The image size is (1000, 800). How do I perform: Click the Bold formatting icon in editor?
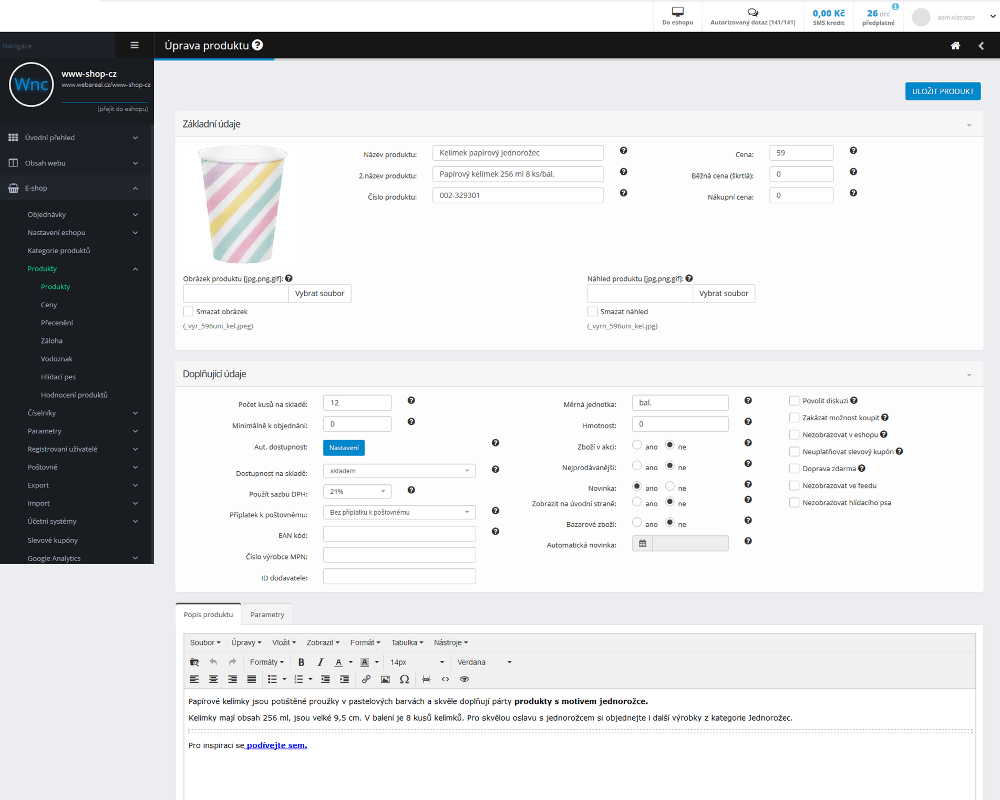(x=301, y=662)
